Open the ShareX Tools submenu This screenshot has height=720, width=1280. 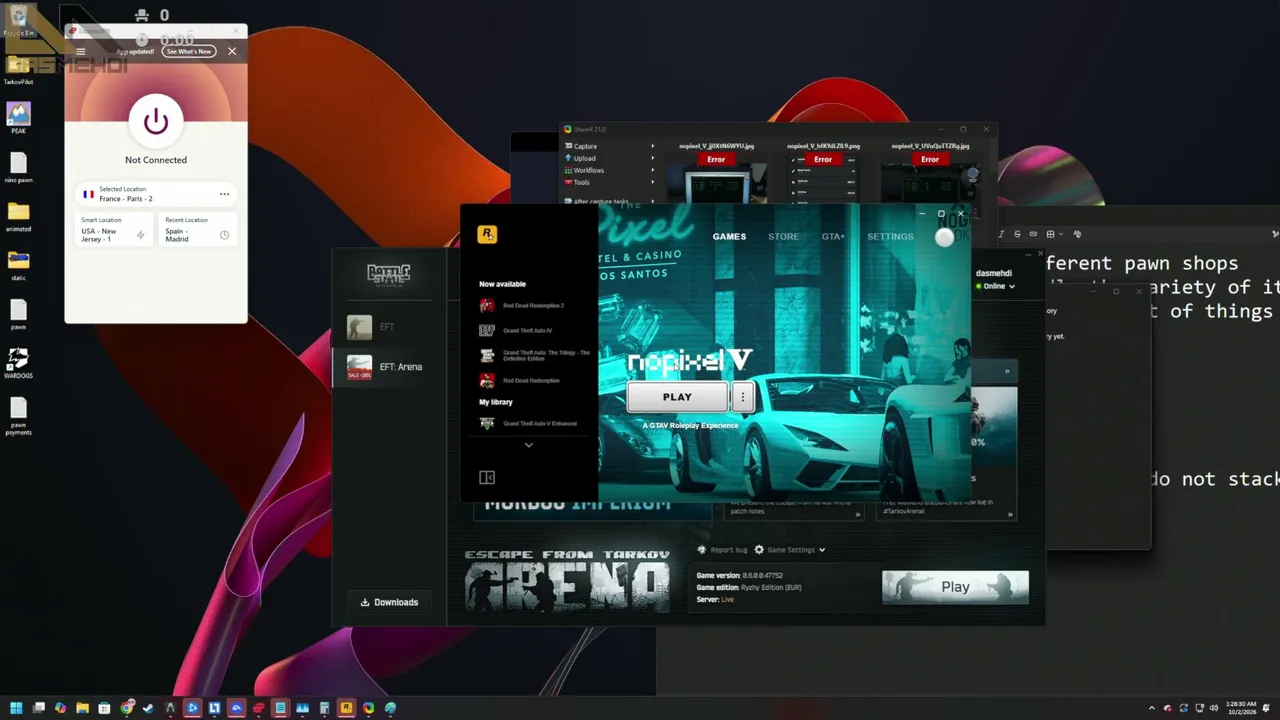pos(610,182)
